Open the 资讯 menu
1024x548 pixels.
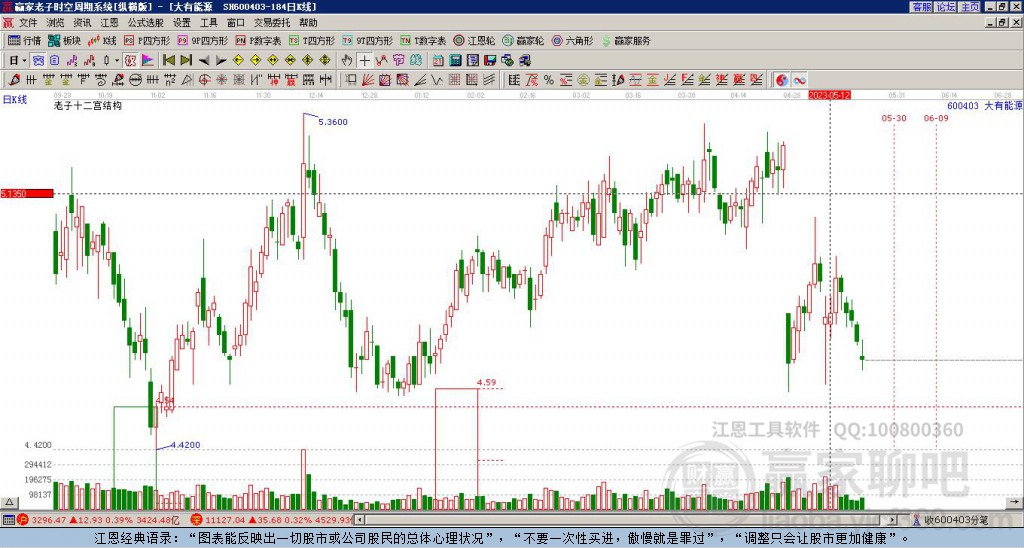pos(82,23)
